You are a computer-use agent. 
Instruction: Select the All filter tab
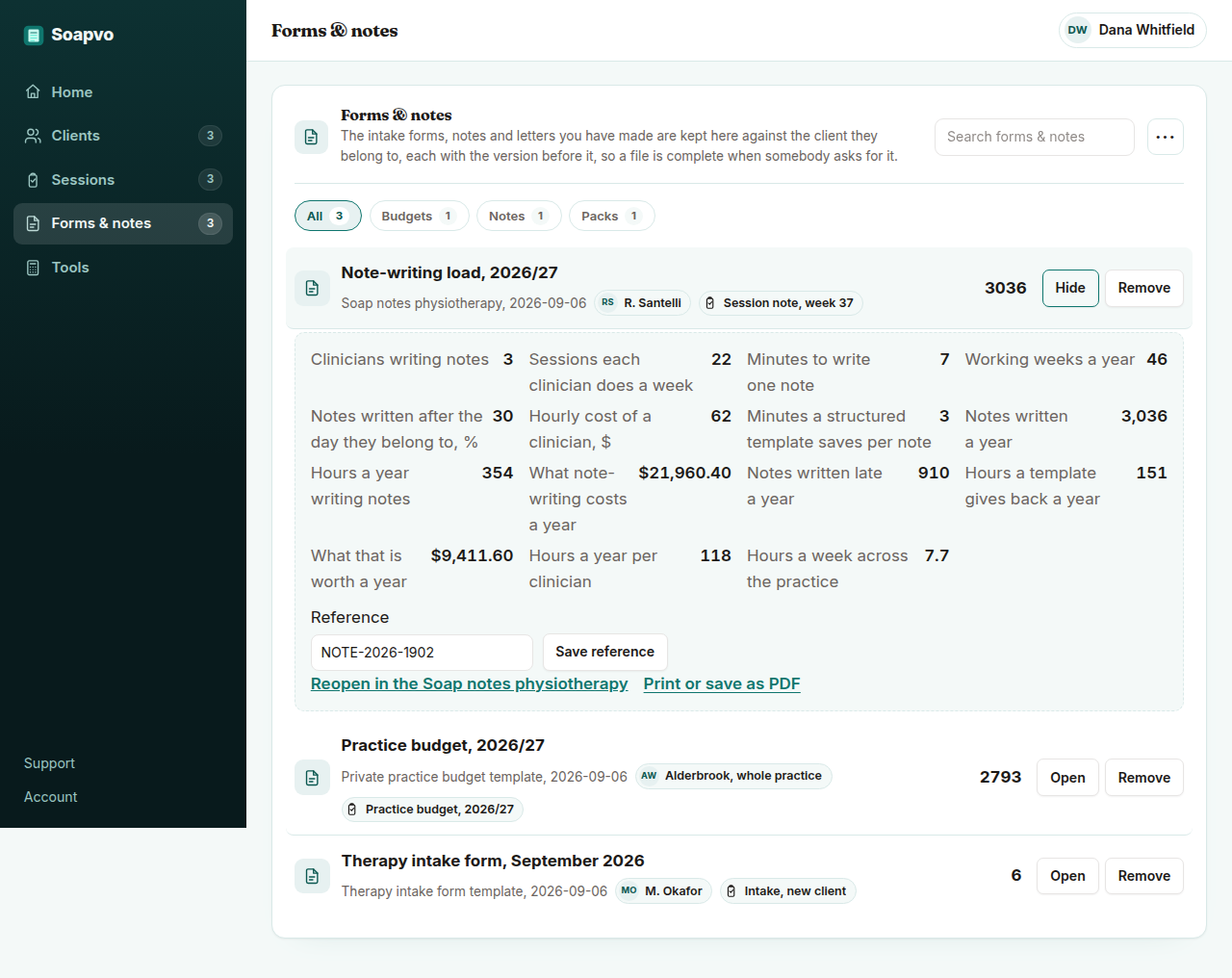(327, 216)
